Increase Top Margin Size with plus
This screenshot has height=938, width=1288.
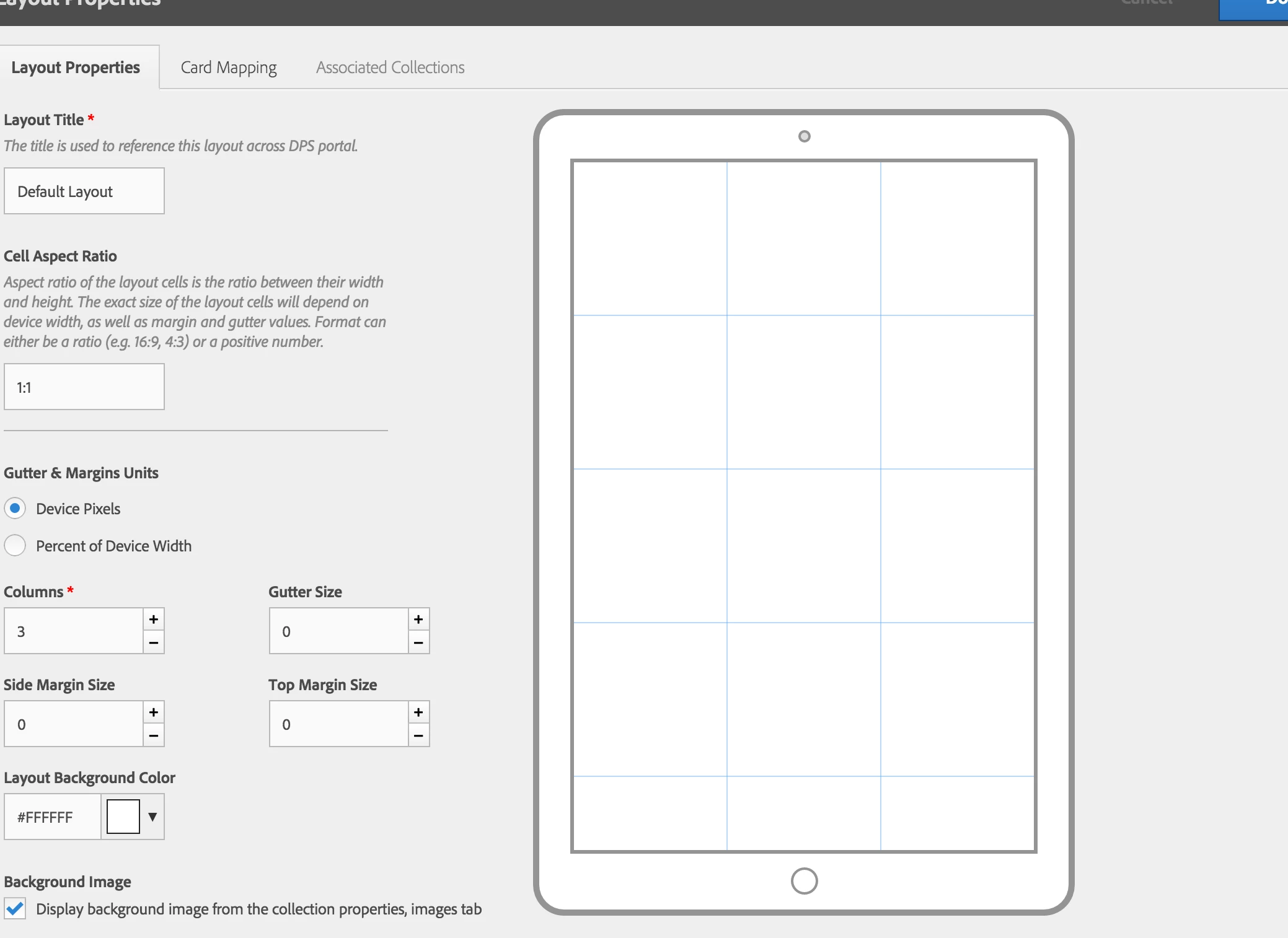[x=418, y=712]
